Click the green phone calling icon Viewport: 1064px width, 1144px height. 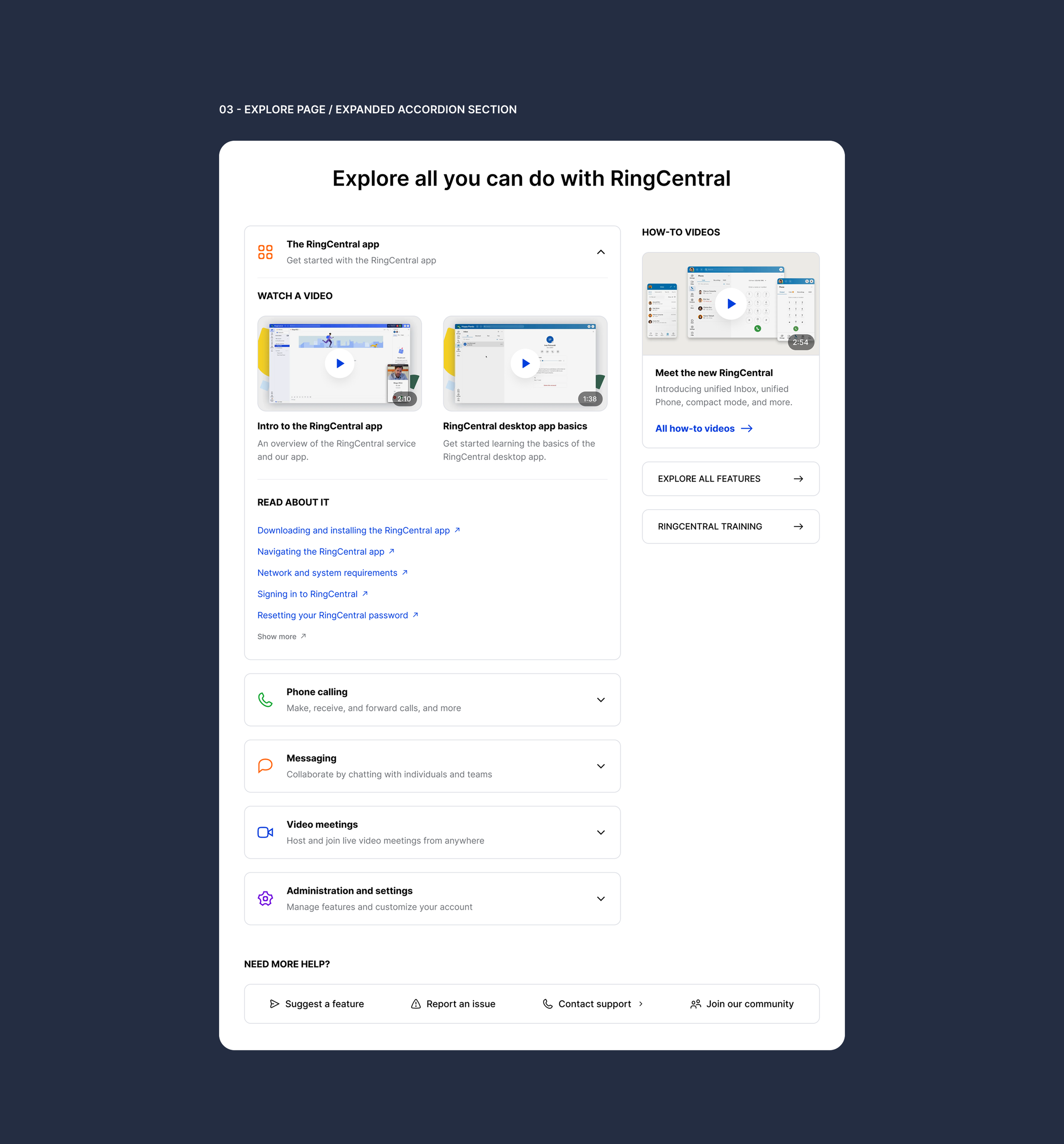click(x=266, y=700)
